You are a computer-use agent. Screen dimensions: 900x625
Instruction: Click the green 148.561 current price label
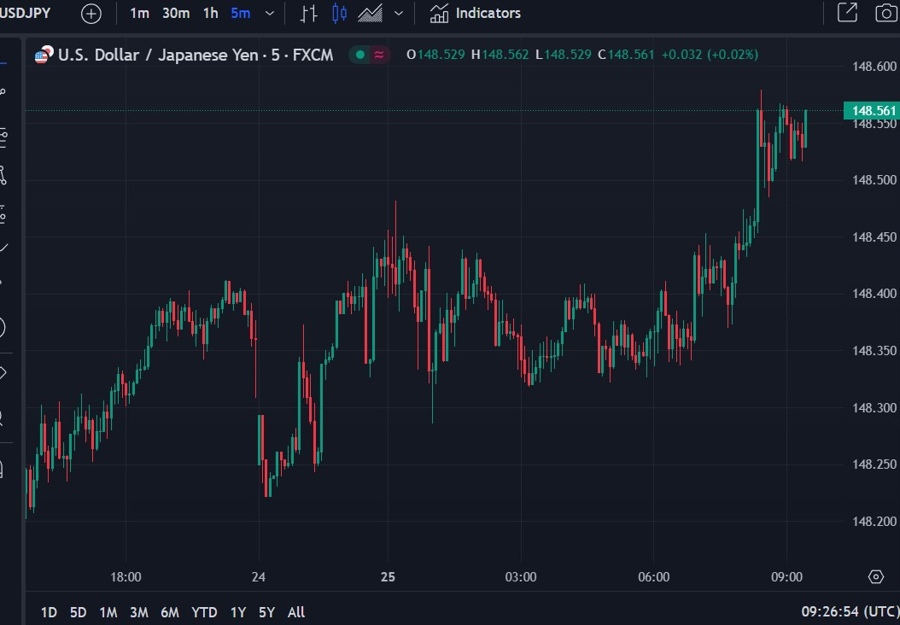(871, 110)
